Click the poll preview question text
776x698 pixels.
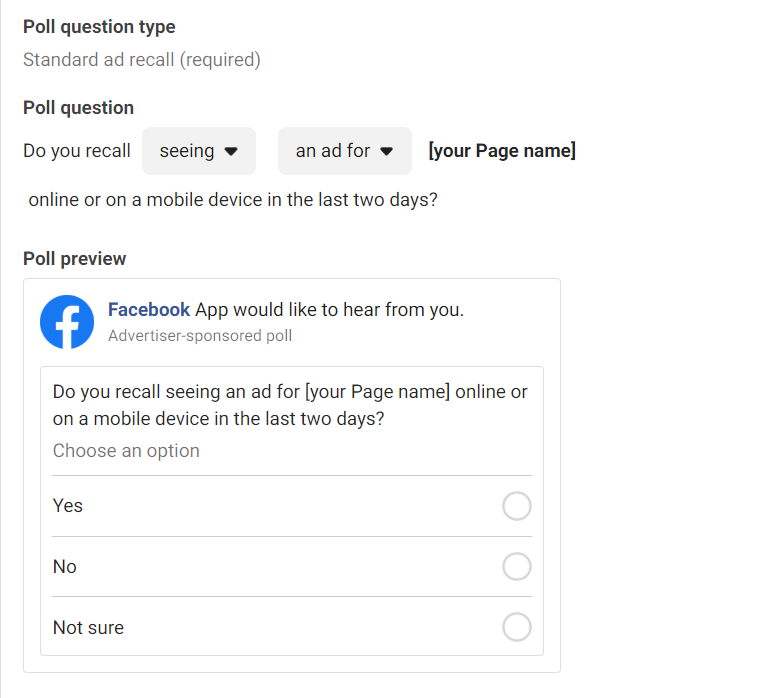(290, 405)
